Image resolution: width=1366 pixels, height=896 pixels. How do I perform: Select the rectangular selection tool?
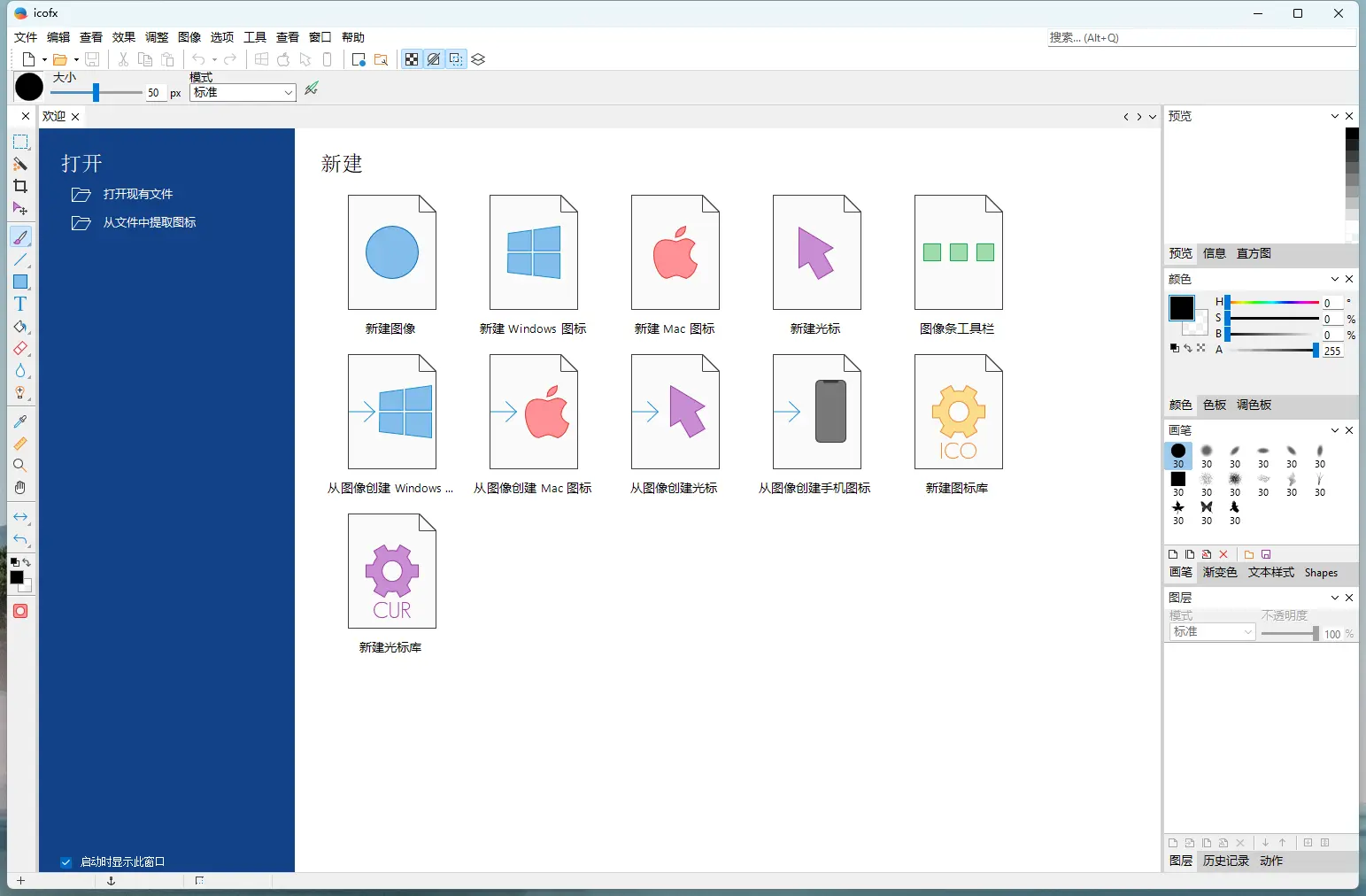coord(20,142)
